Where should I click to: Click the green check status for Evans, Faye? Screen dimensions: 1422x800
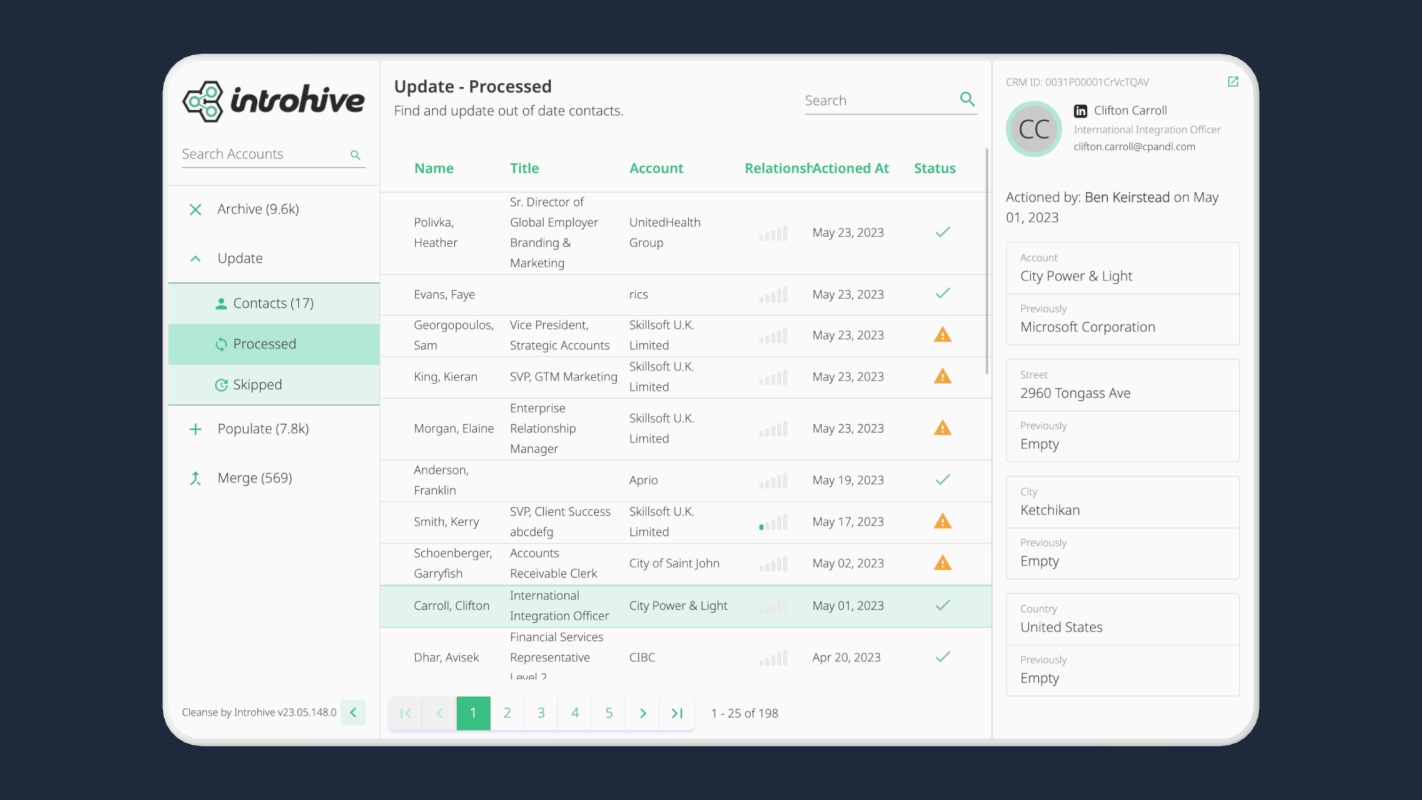click(942, 294)
